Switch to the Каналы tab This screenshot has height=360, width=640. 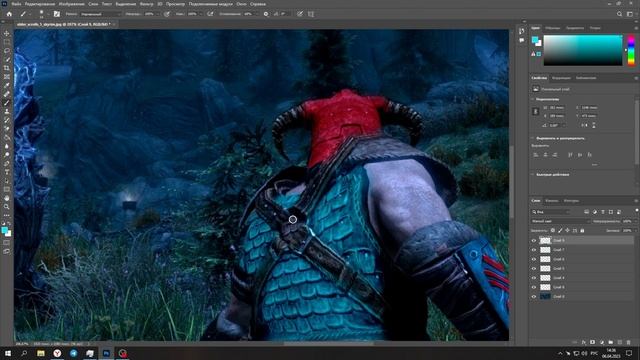552,200
